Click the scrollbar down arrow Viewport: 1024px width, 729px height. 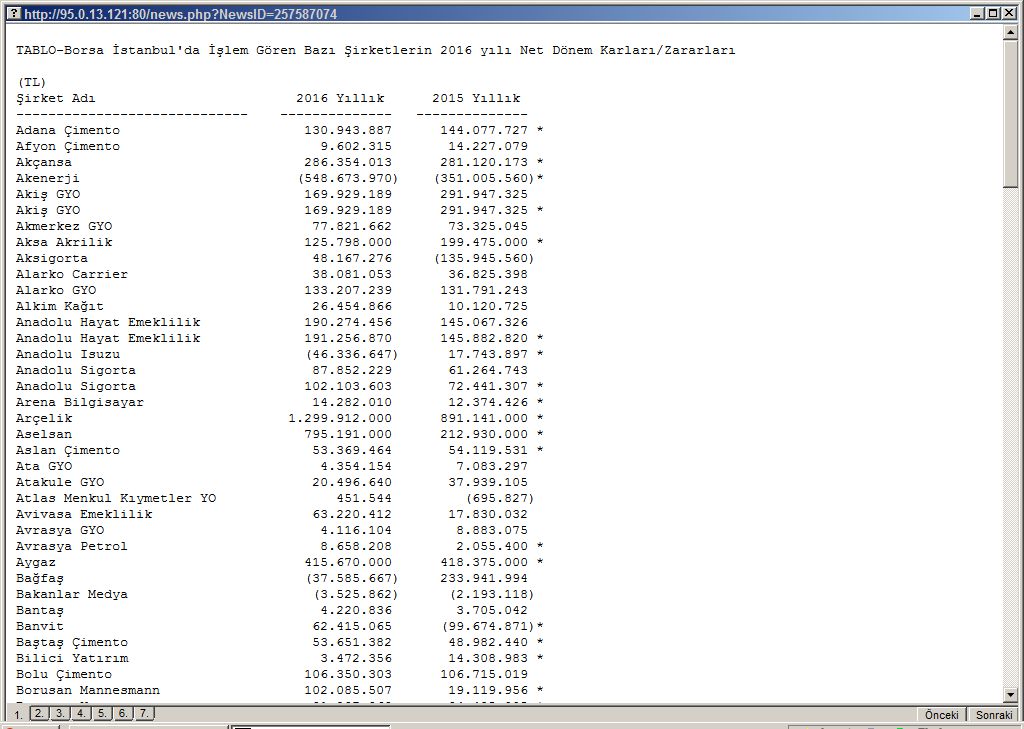click(1010, 695)
